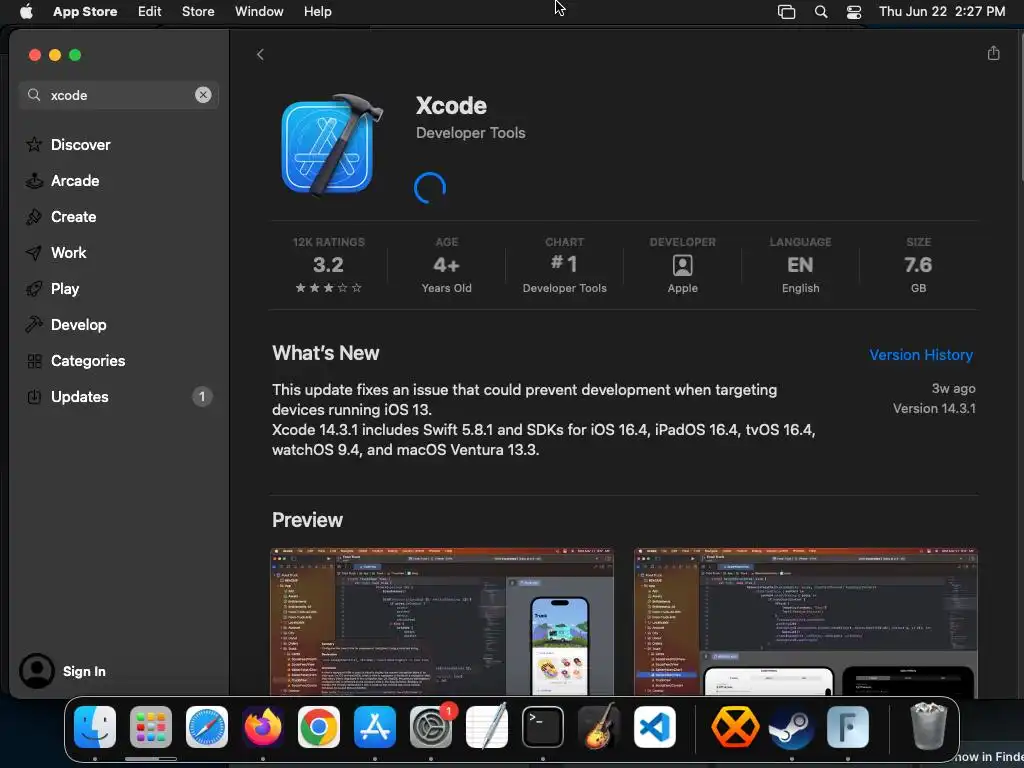Open Terminal from the Dock
The width and height of the screenshot is (1024, 768).
543,727
